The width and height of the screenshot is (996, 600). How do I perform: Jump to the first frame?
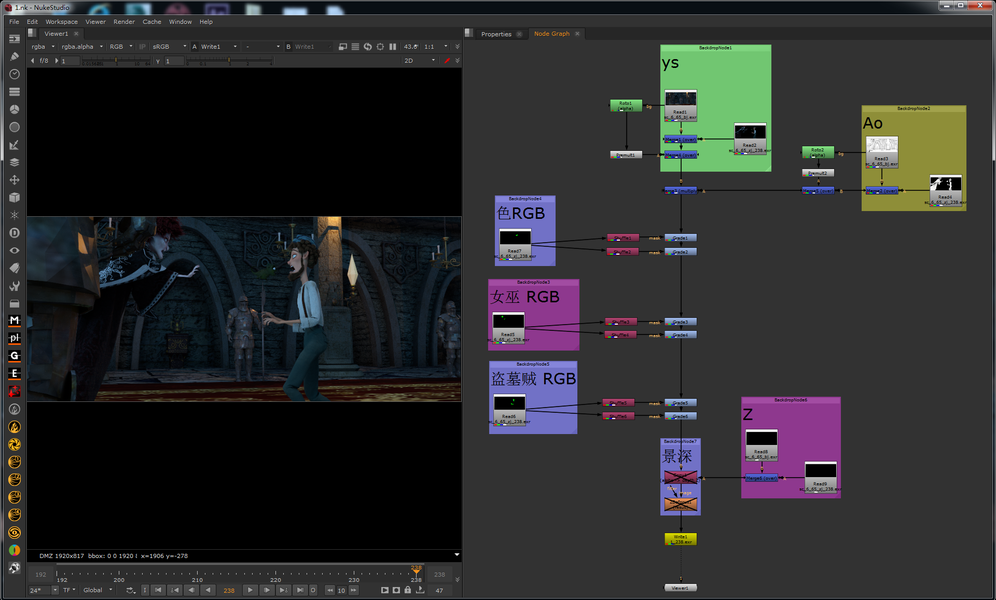coord(158,590)
